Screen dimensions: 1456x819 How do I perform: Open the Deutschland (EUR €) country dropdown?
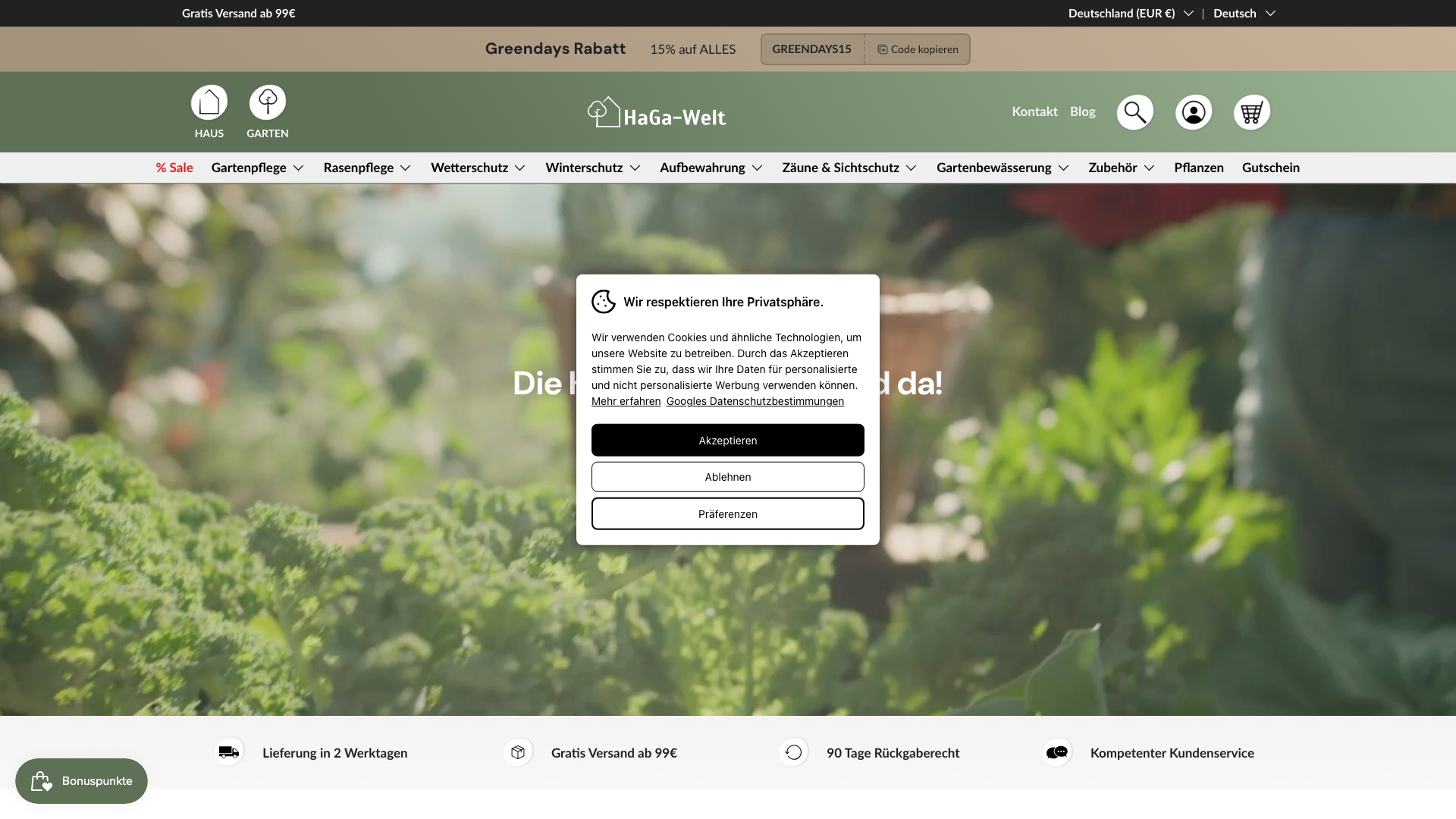[x=1131, y=13]
